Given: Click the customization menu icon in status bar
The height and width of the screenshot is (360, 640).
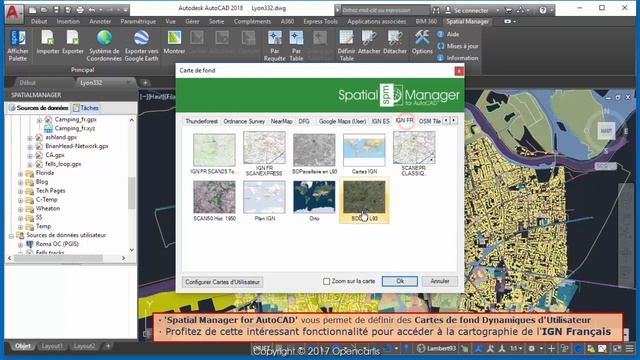Looking at the screenshot, I should 630,349.
